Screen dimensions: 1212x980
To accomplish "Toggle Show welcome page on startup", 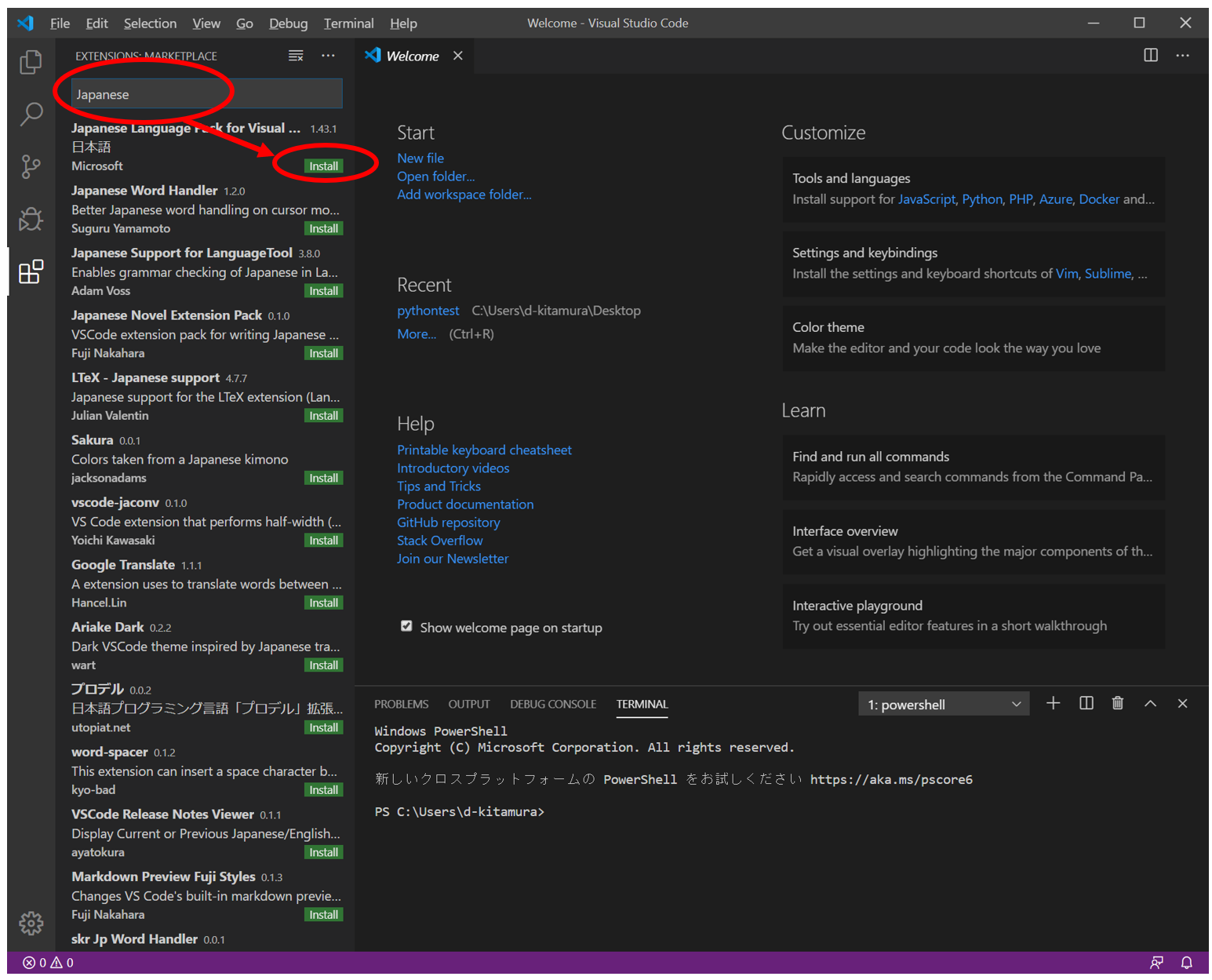I will click(406, 626).
